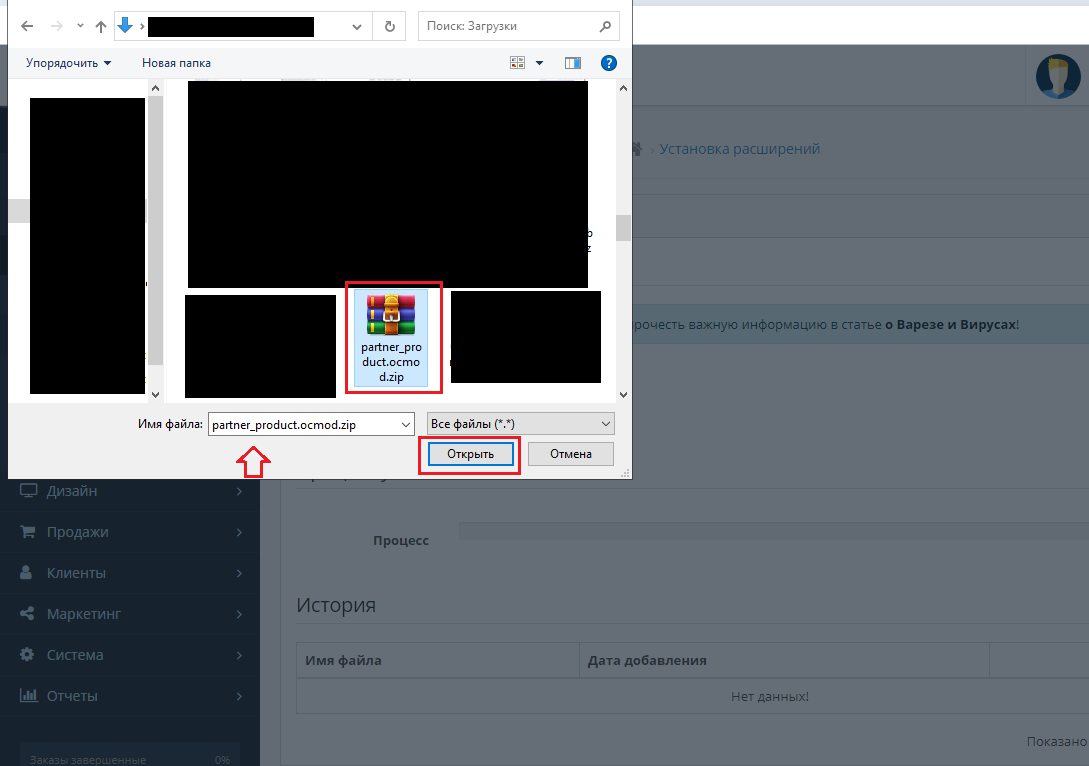Screen dimensions: 1089x766
Task: Create a folder with Новая папка
Action: click(x=176, y=63)
